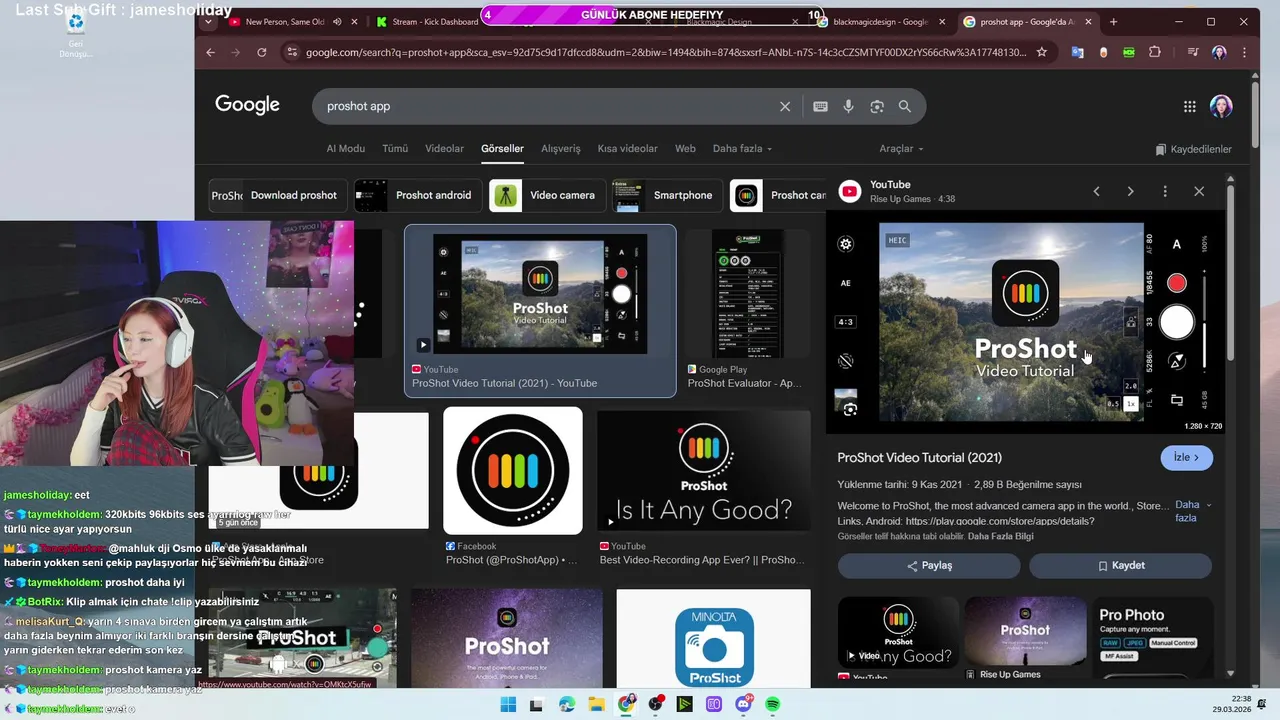
Task: Open Discord from the taskbar
Action: [x=743, y=704]
